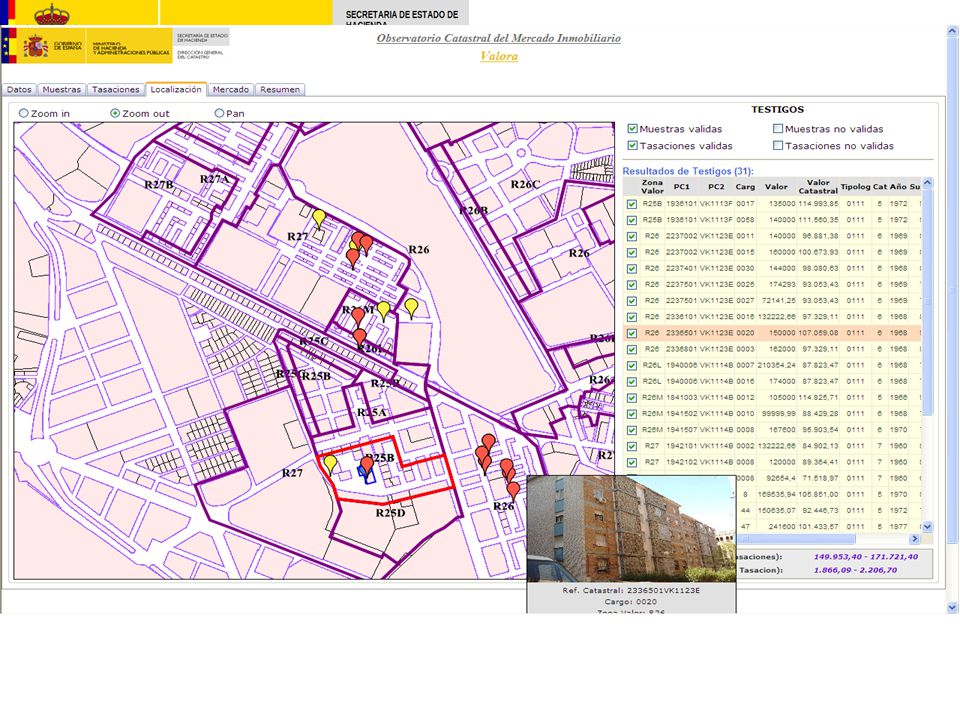The image size is (960, 720).
Task: Select the Zoom out radio option
Action: click(x=114, y=113)
